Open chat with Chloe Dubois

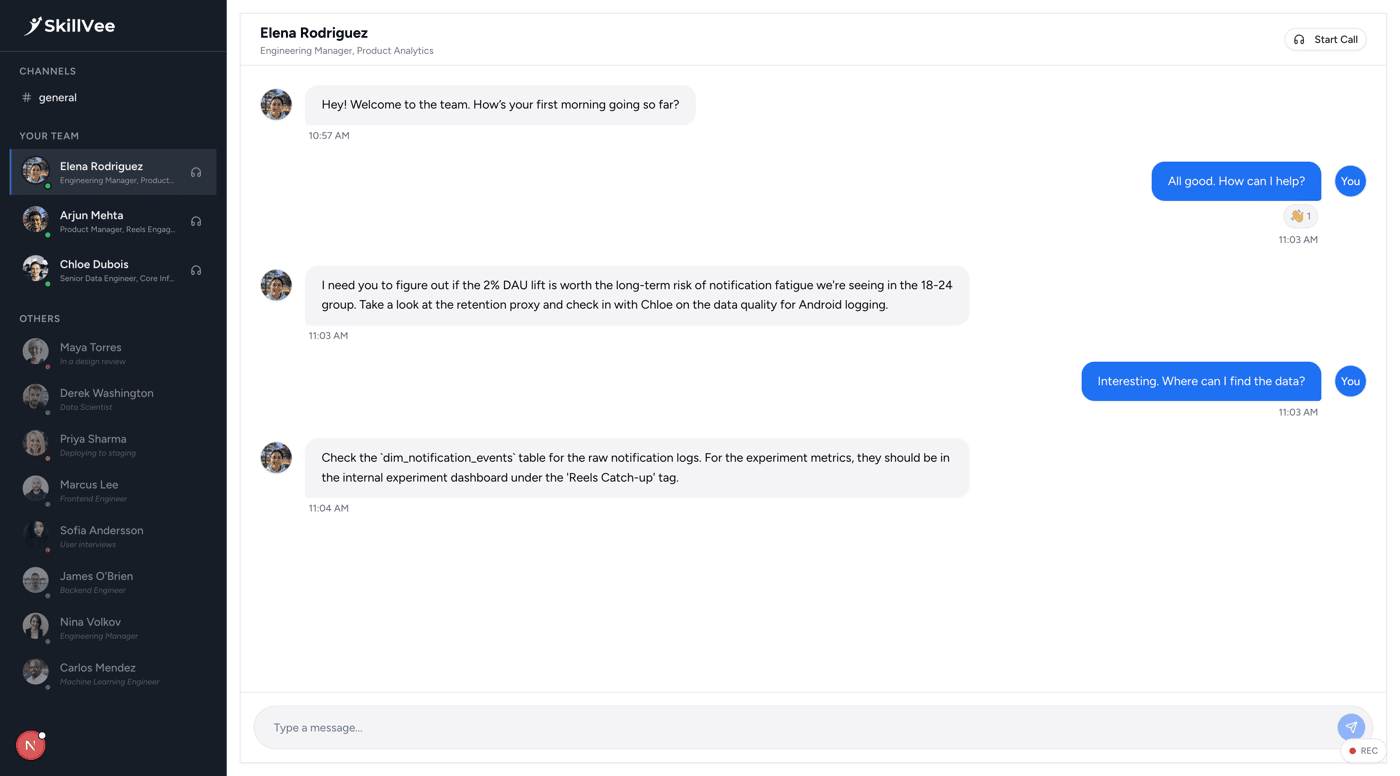(x=113, y=270)
